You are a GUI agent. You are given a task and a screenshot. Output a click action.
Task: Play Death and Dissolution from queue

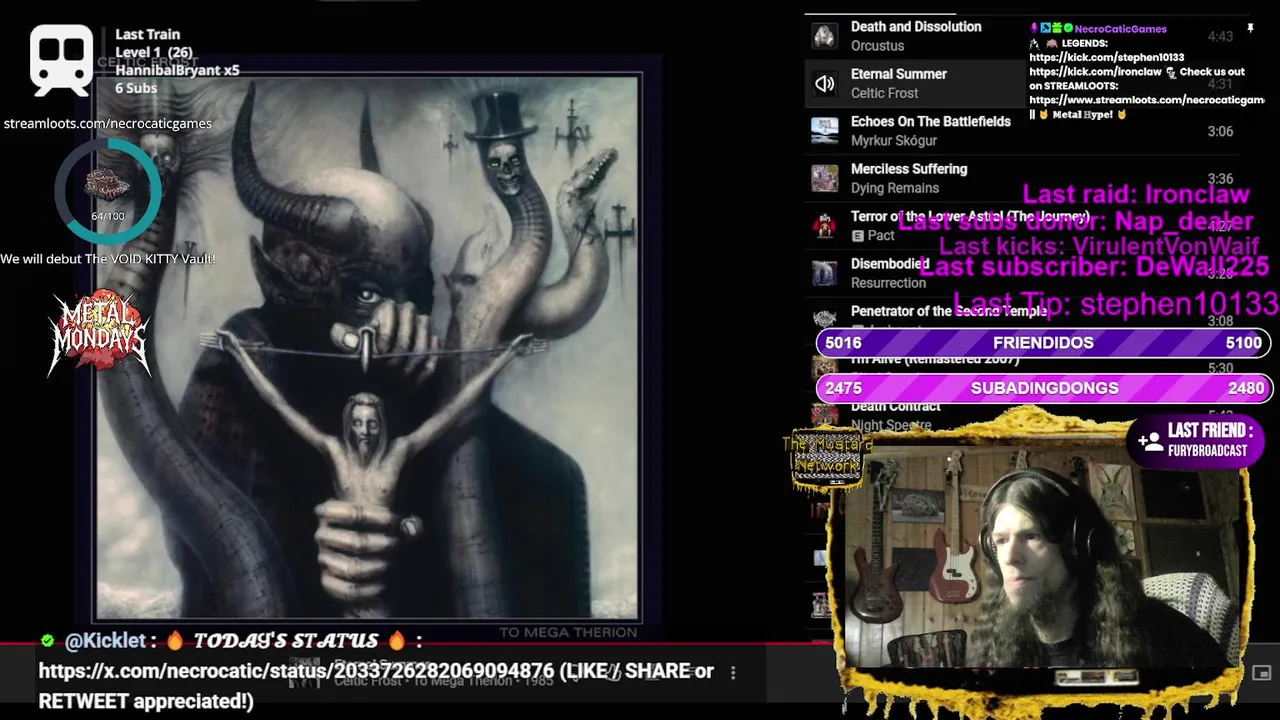916,27
